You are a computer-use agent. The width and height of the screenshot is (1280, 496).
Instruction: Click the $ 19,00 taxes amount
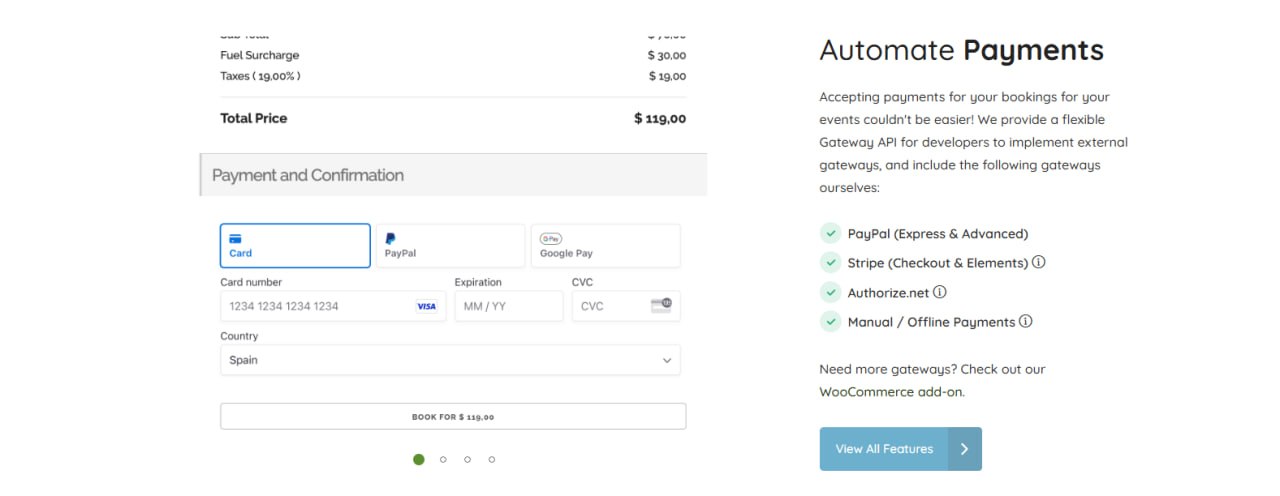click(x=667, y=76)
